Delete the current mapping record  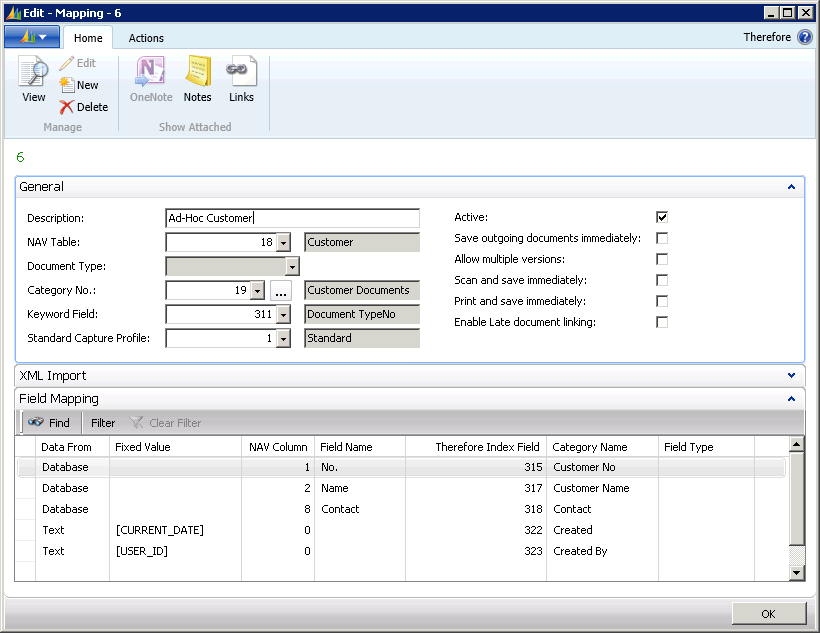(83, 107)
